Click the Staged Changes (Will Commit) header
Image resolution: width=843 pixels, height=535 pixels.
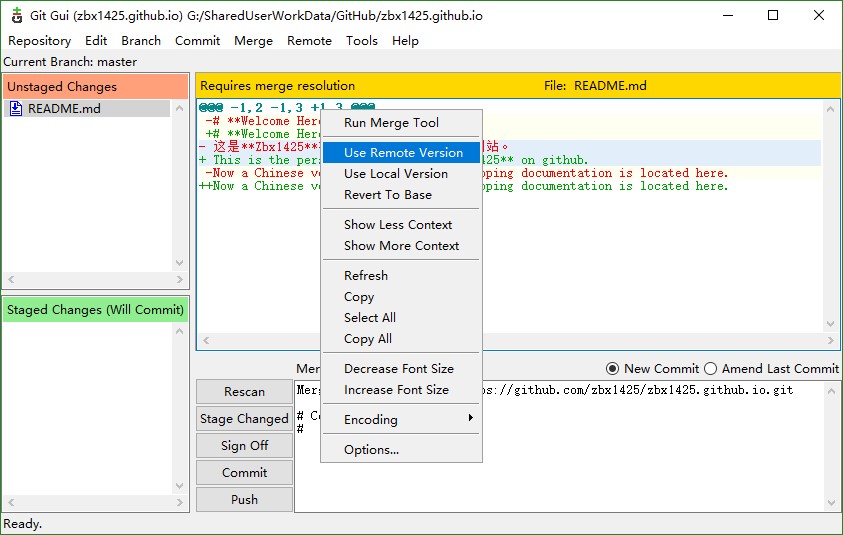(x=95, y=310)
